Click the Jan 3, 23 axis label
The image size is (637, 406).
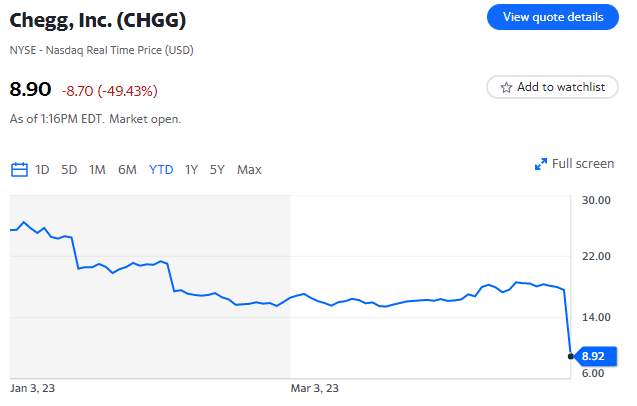[x=32, y=389]
